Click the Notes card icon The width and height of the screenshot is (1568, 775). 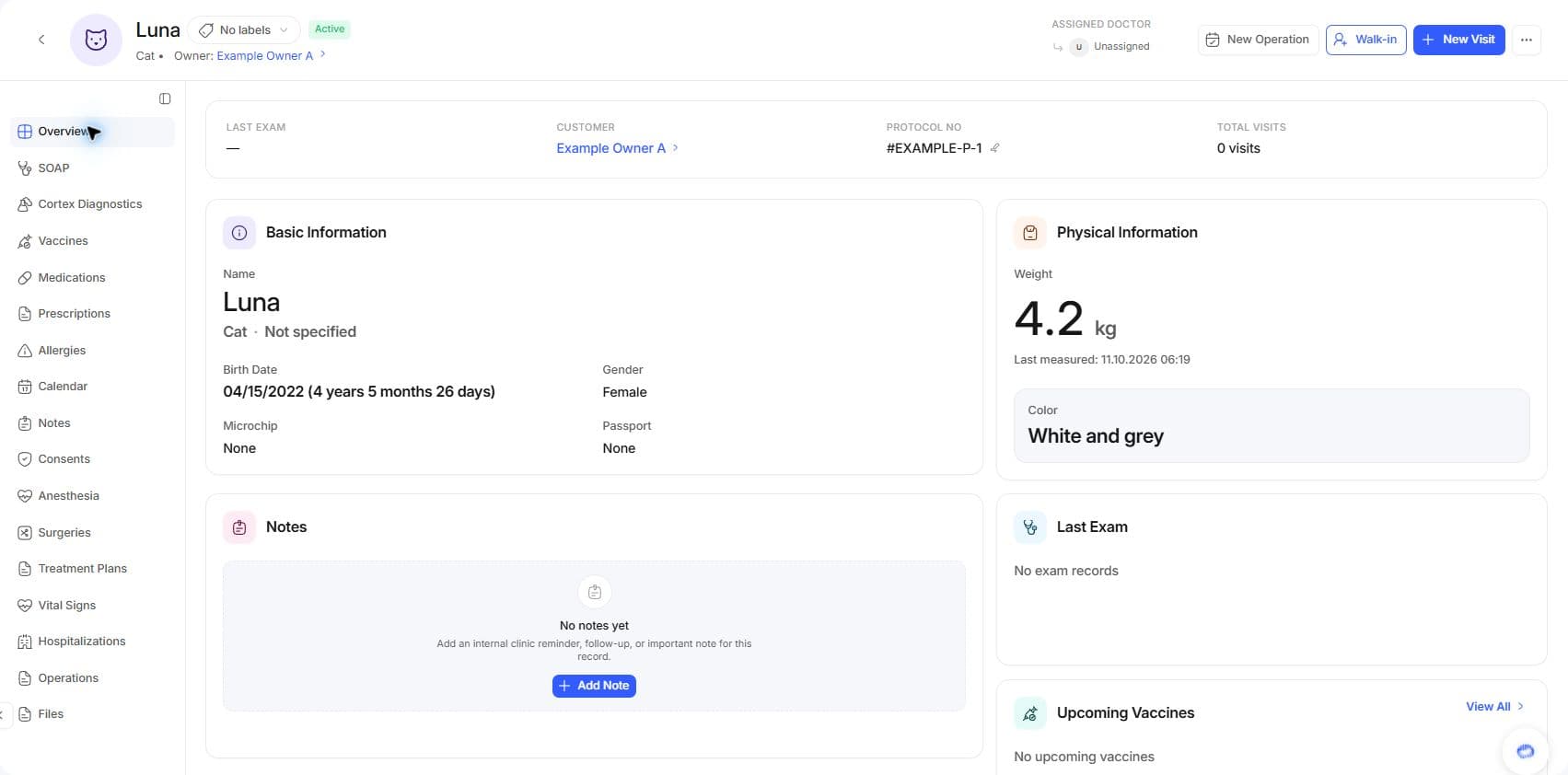(x=239, y=527)
